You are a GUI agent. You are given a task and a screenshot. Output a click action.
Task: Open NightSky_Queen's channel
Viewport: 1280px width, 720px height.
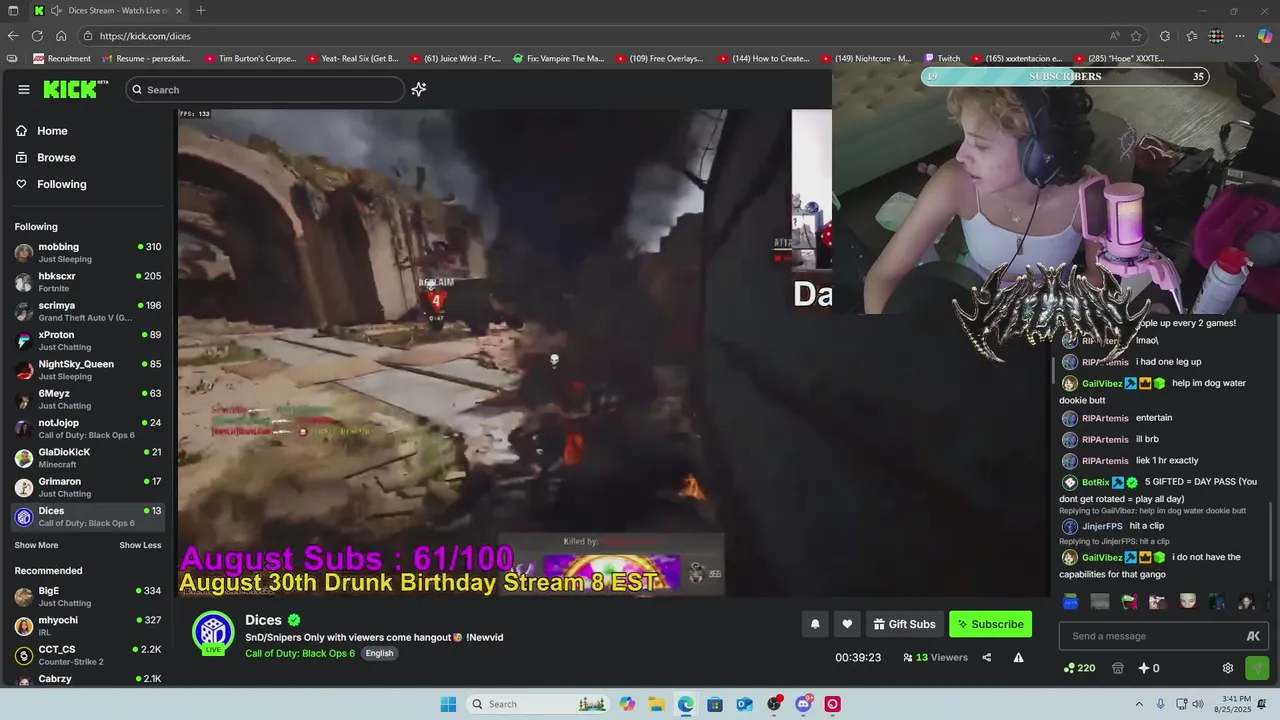point(88,370)
